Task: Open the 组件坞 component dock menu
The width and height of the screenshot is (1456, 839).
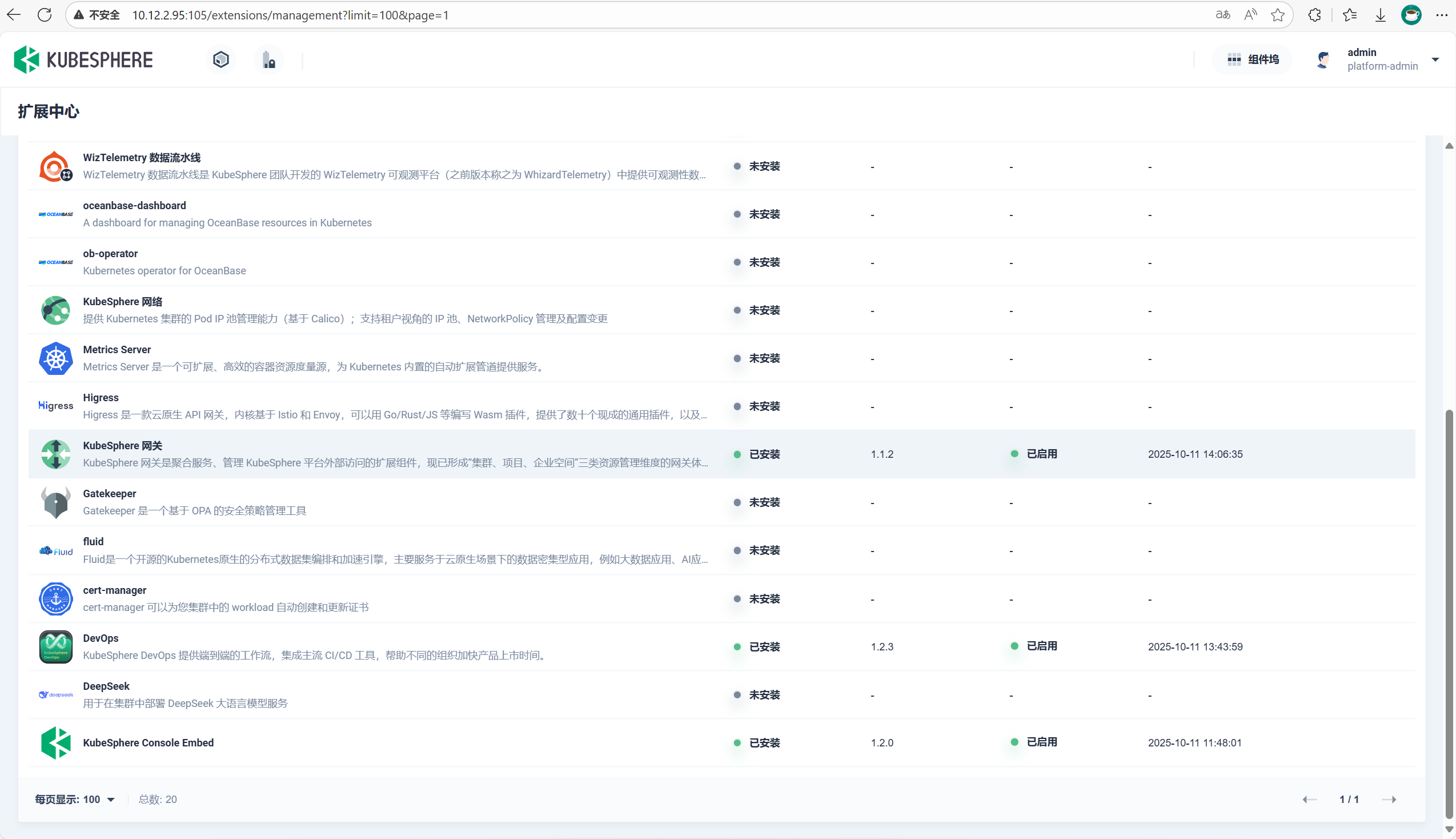Action: [x=1253, y=59]
